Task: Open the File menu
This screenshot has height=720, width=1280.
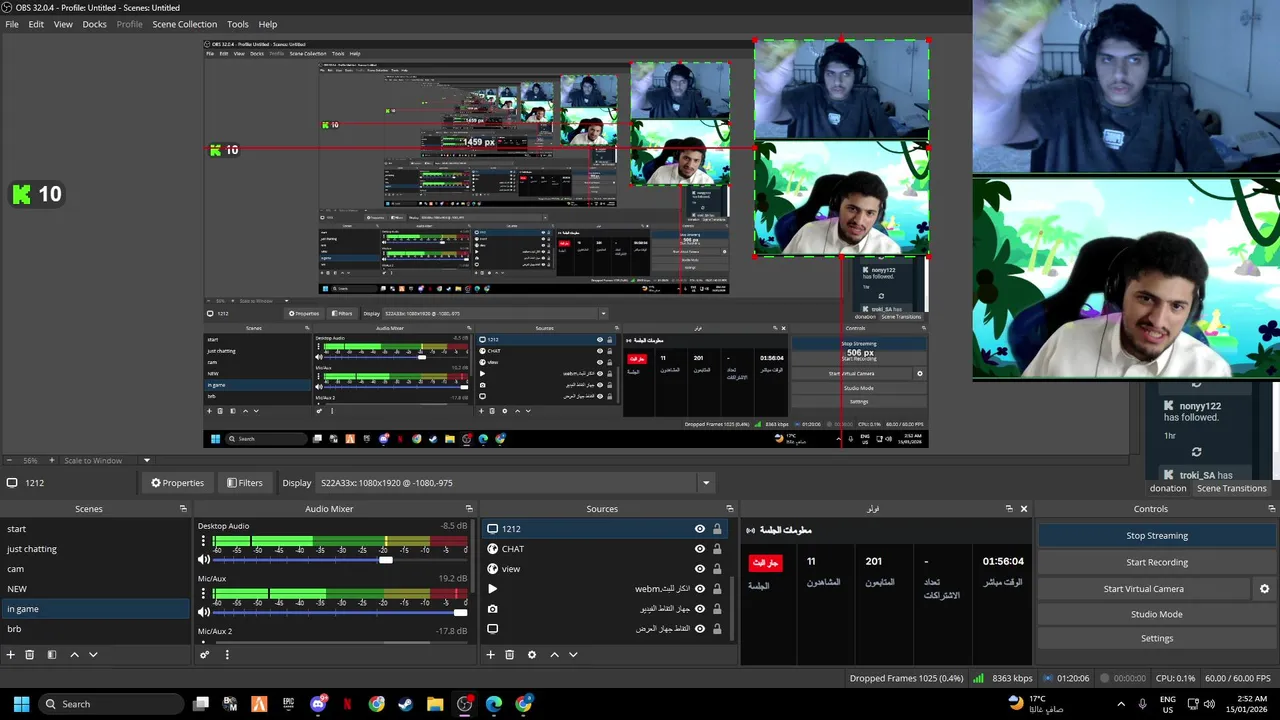Action: pos(12,24)
